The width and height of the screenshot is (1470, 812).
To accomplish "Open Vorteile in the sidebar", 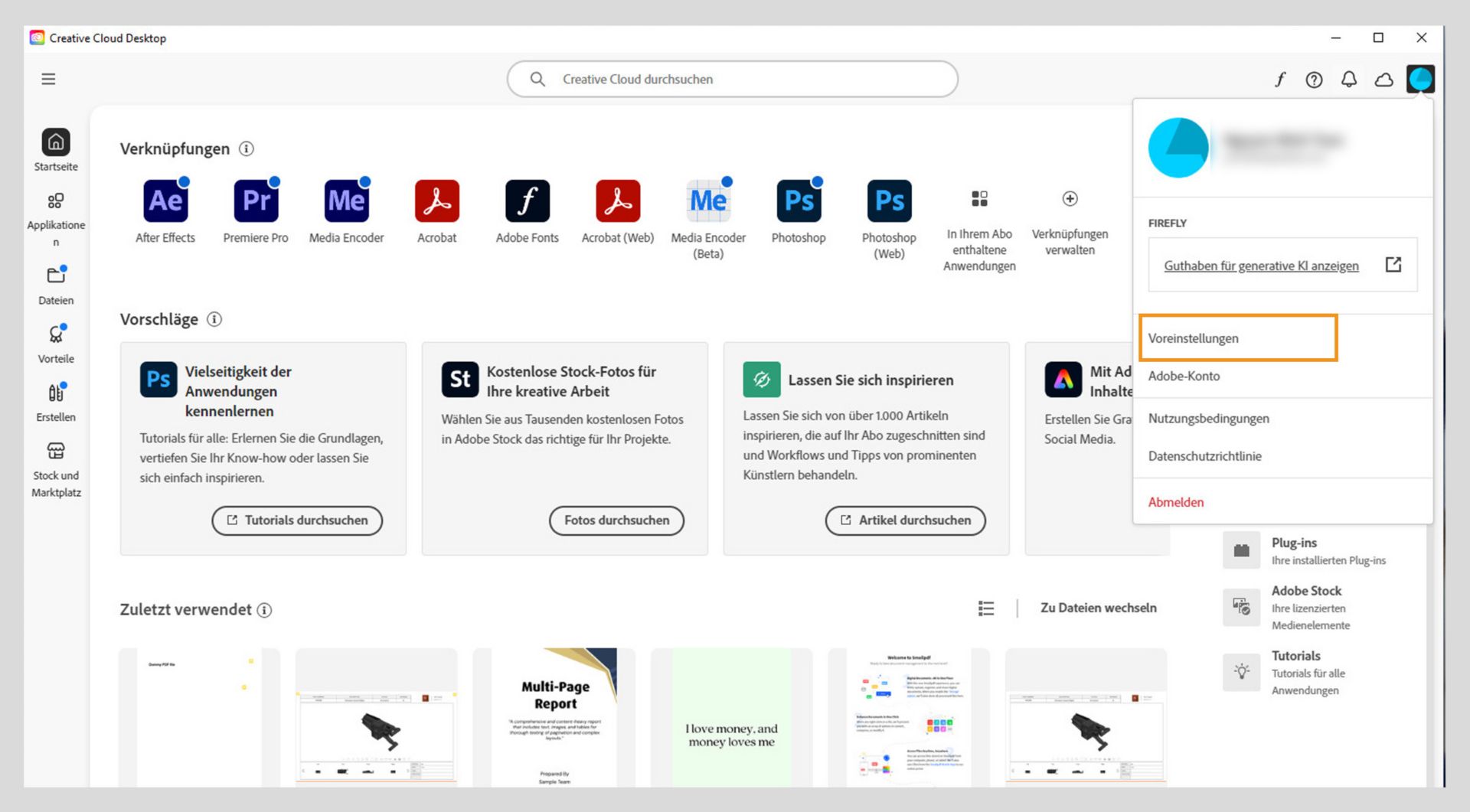I will tap(56, 344).
